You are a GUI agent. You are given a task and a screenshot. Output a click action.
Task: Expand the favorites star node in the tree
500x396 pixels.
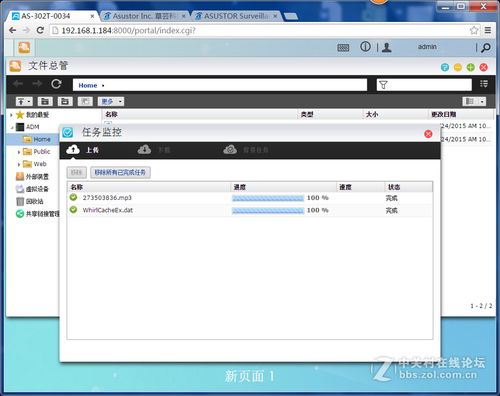(11, 115)
